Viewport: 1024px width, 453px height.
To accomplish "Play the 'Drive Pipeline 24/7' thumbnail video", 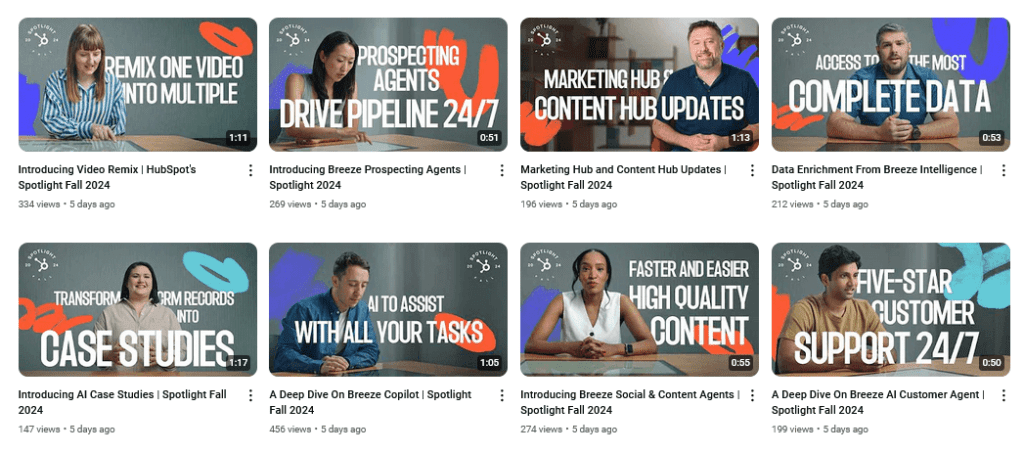I will (389, 85).
